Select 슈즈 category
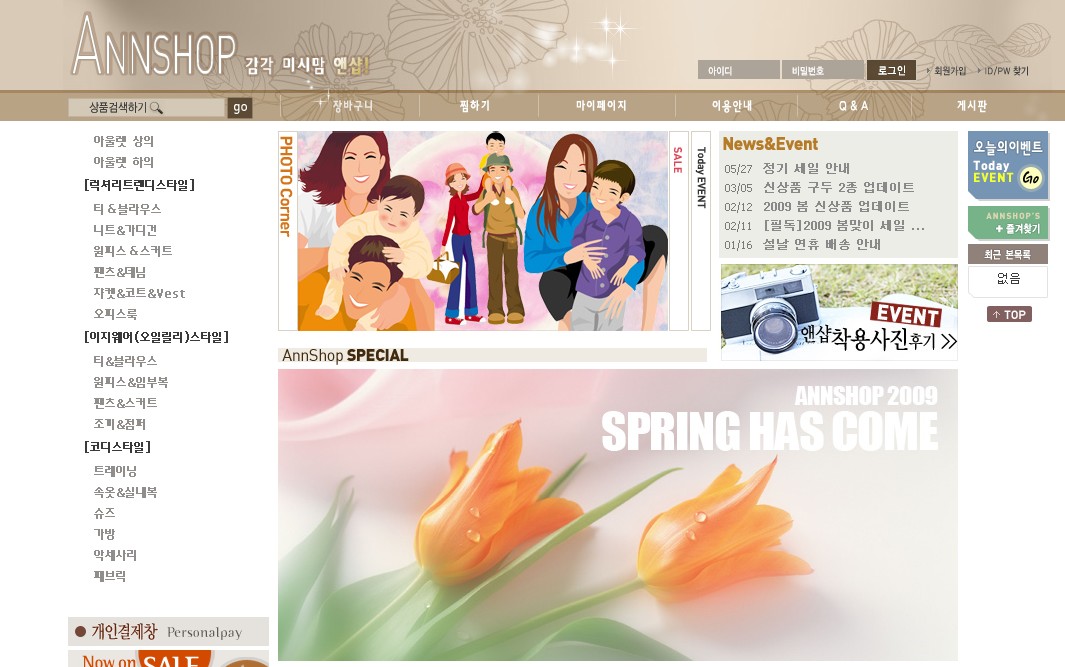Viewport: 1065px width, 667px height. 105,513
